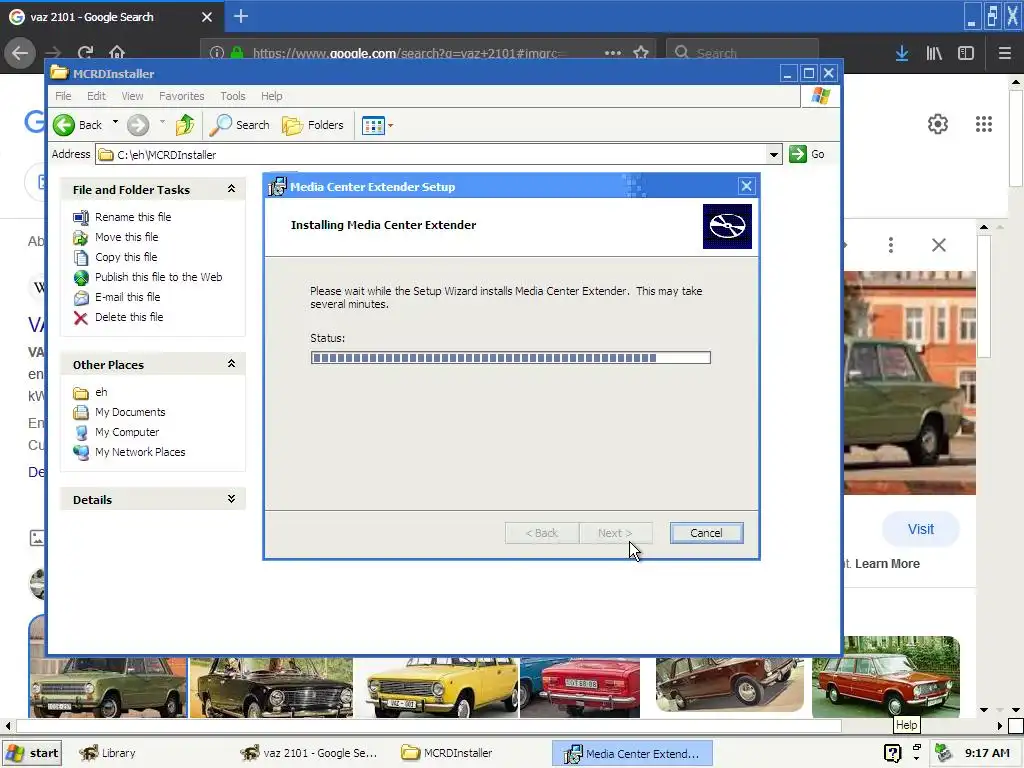Open the Edit menu
This screenshot has width=1024, height=768.
(96, 96)
